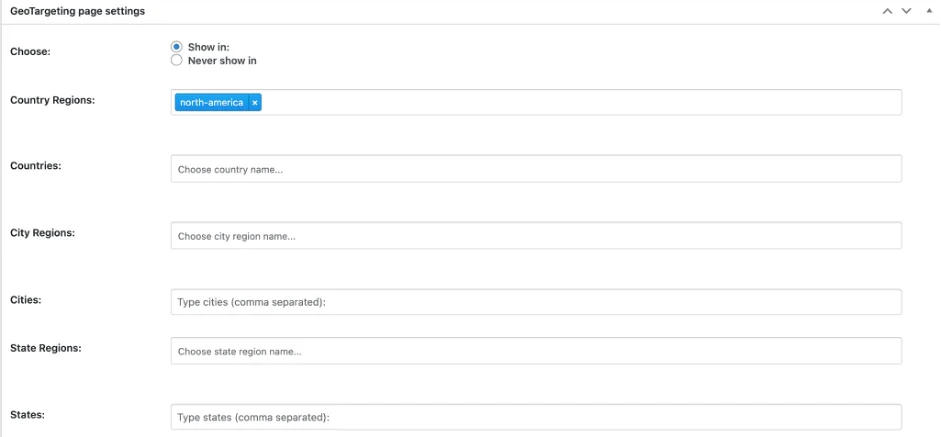Select the north-america region tag

tap(211, 103)
